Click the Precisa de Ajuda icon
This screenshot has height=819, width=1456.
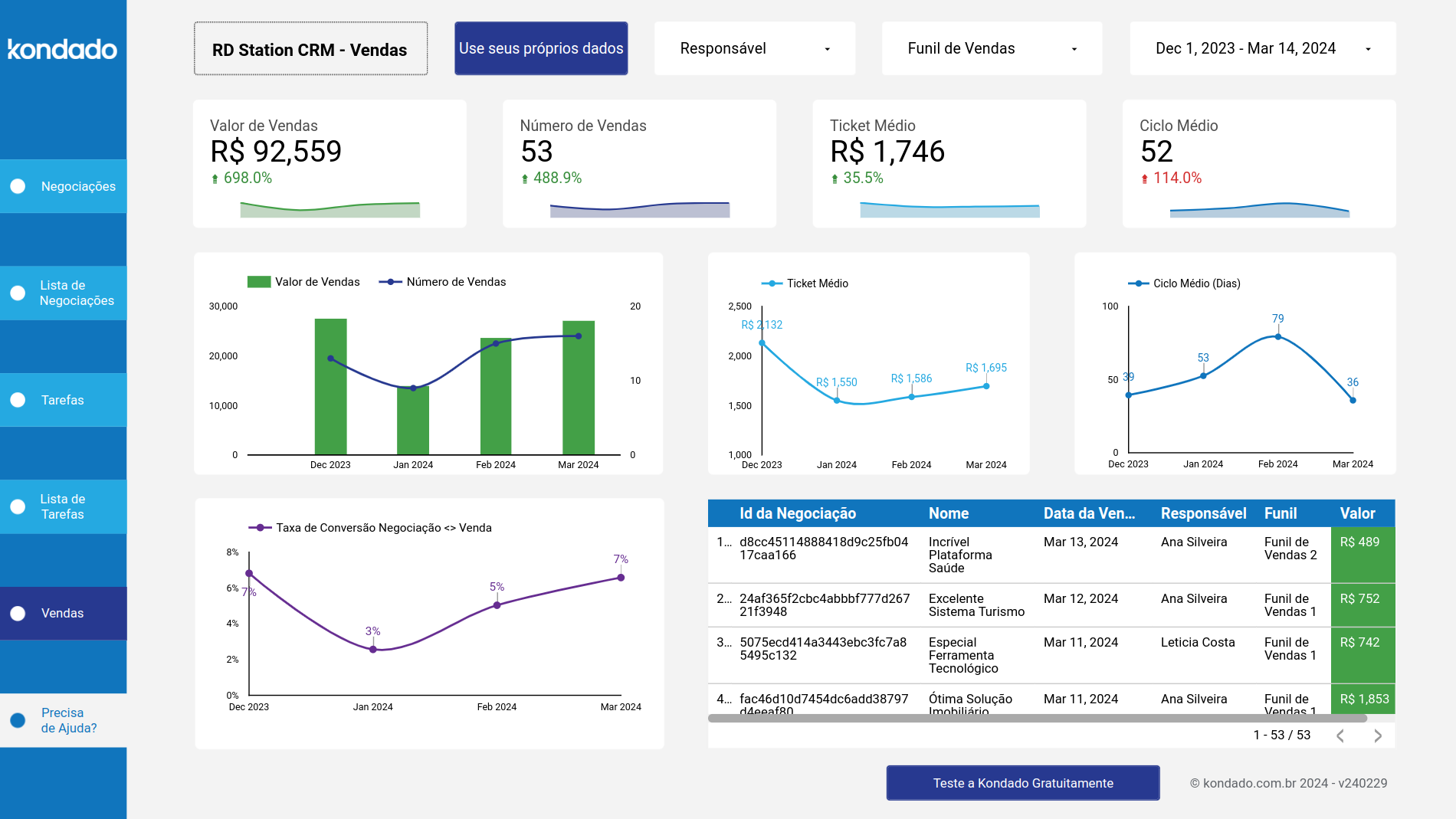[x=17, y=719]
